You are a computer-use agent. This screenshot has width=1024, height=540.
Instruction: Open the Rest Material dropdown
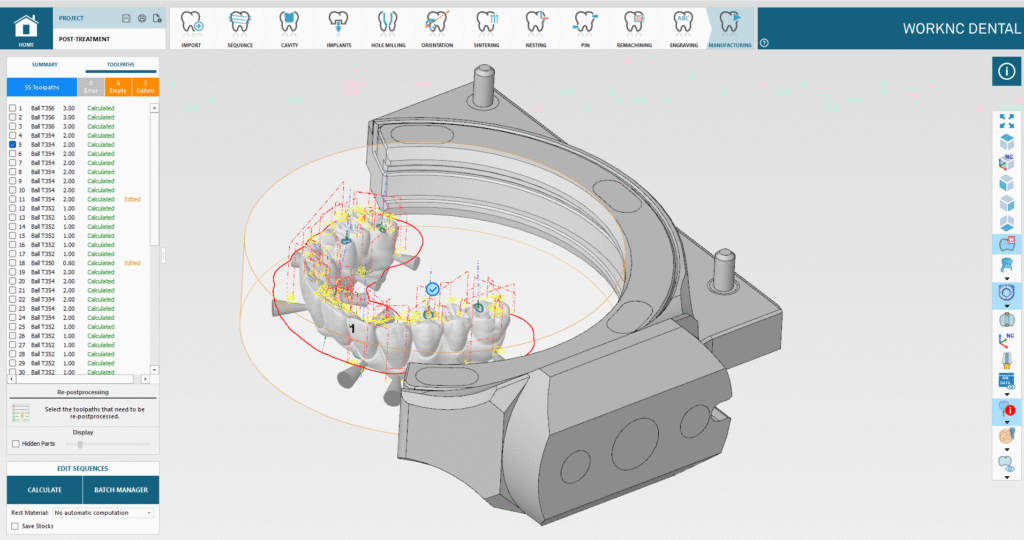click(x=103, y=513)
